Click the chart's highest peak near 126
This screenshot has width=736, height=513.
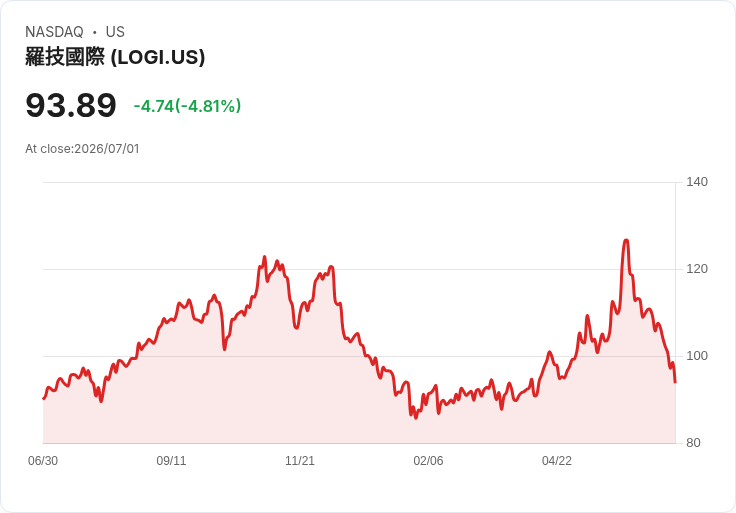point(626,241)
